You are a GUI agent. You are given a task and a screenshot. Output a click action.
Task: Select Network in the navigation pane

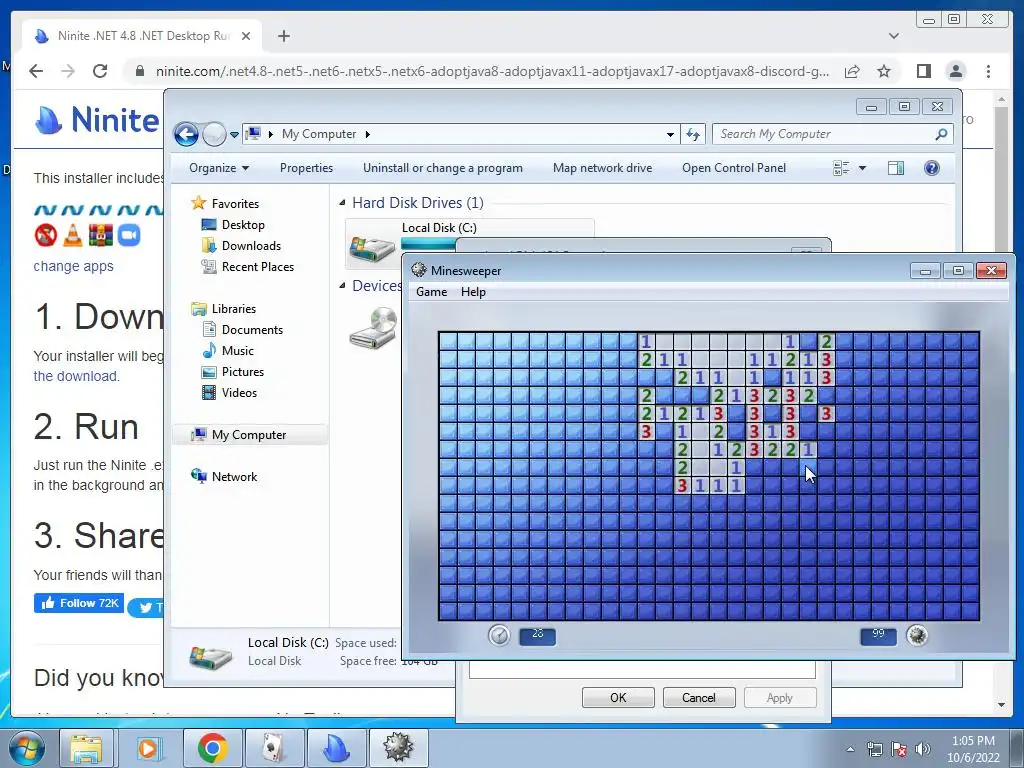click(234, 477)
